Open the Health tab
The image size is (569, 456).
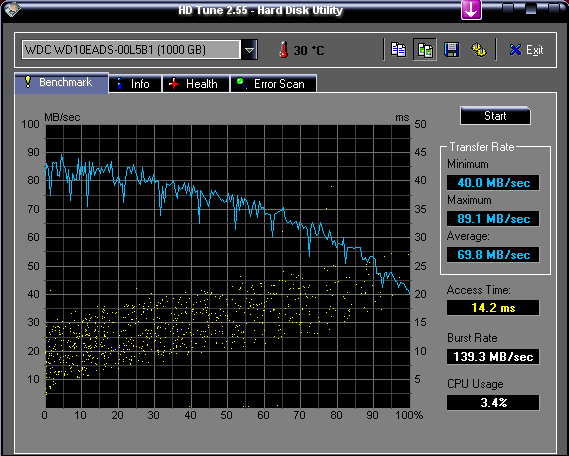point(196,84)
